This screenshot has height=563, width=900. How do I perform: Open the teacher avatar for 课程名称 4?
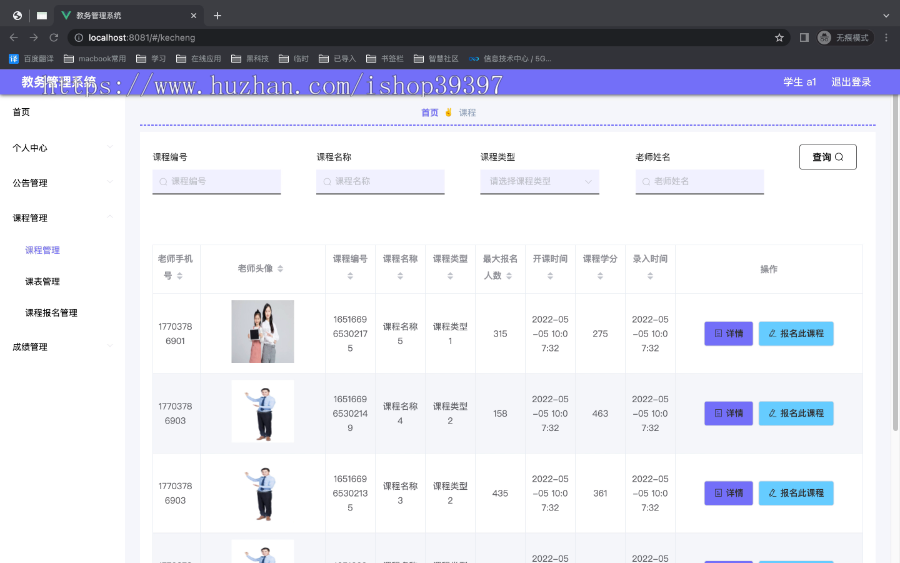(263, 411)
